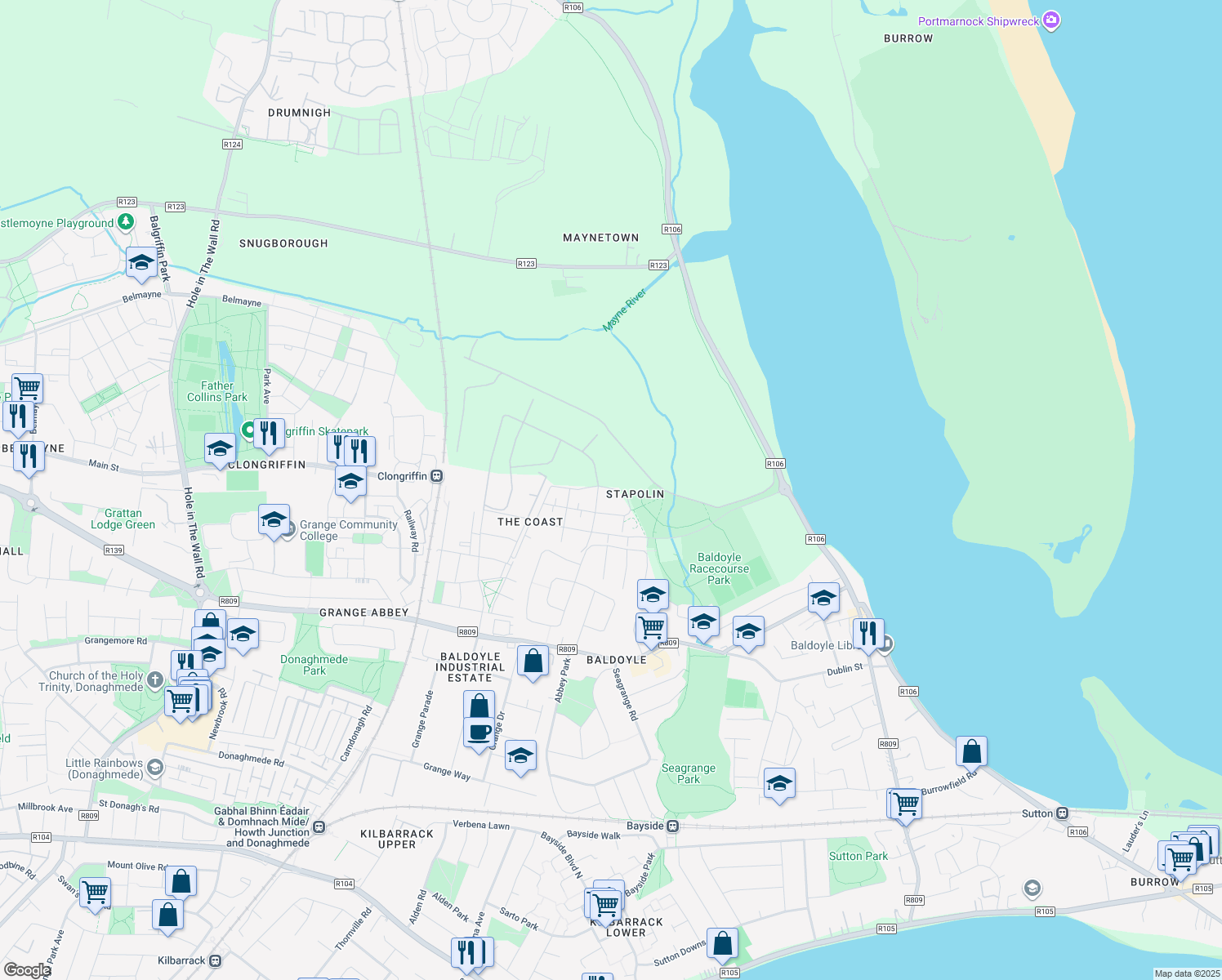1222x980 pixels.
Task: Click the Little Rainbows Donaghmede marker
Action: click(x=155, y=767)
